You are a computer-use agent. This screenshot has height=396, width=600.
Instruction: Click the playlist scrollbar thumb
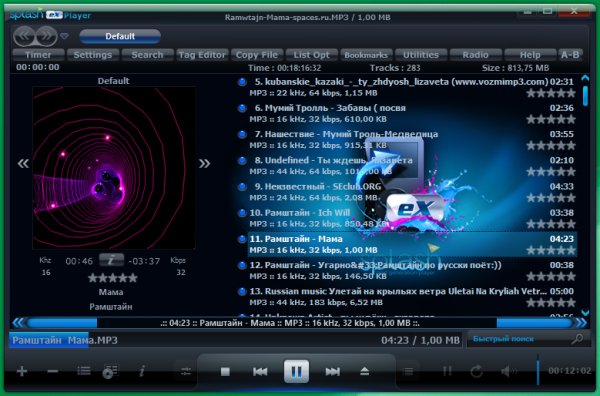[x=585, y=96]
